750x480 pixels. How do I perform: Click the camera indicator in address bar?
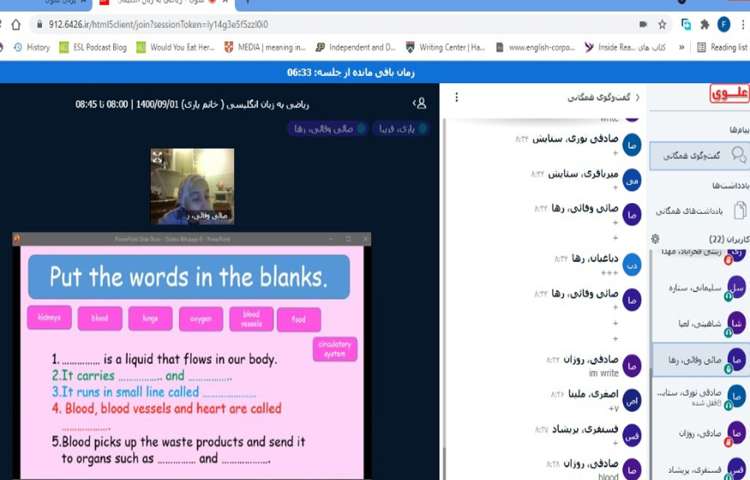tap(643, 24)
